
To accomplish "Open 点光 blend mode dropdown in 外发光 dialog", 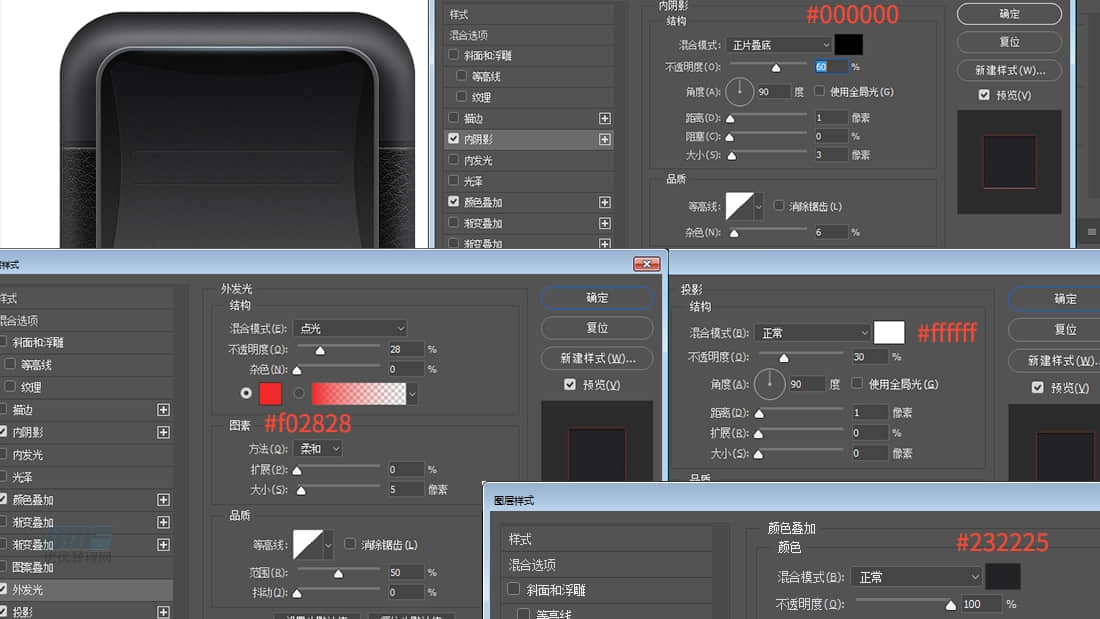I will (350, 328).
